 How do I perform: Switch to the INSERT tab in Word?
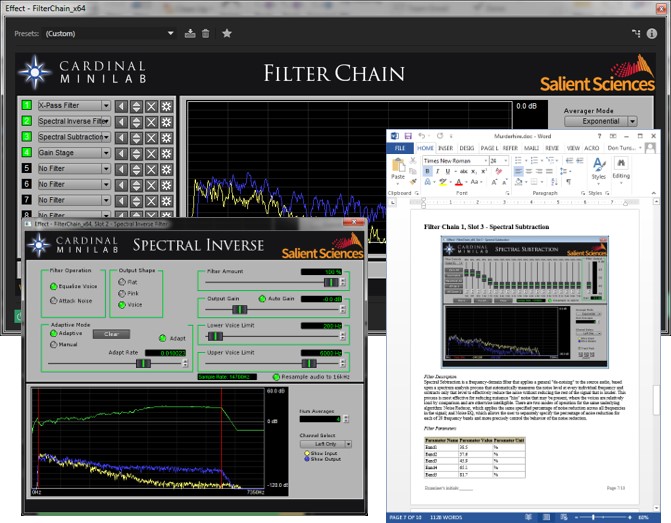(x=445, y=148)
